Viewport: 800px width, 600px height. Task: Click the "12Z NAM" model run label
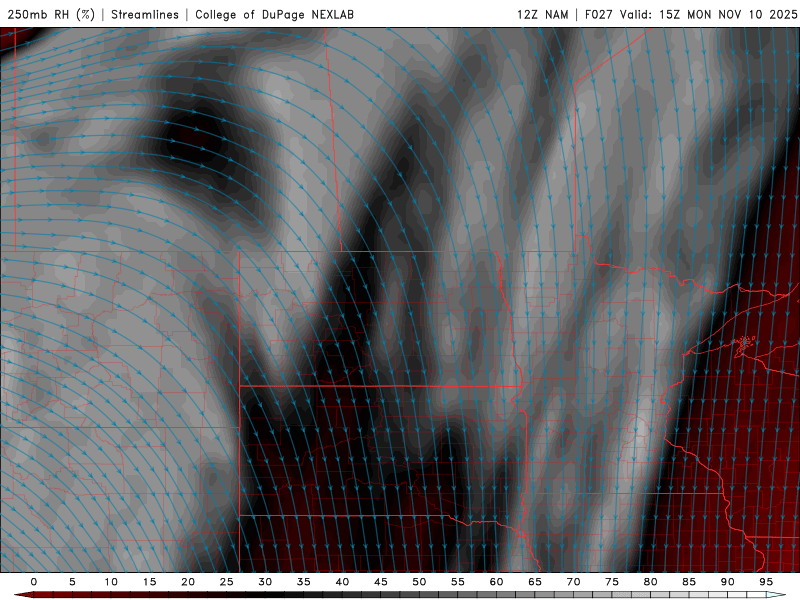(542, 14)
